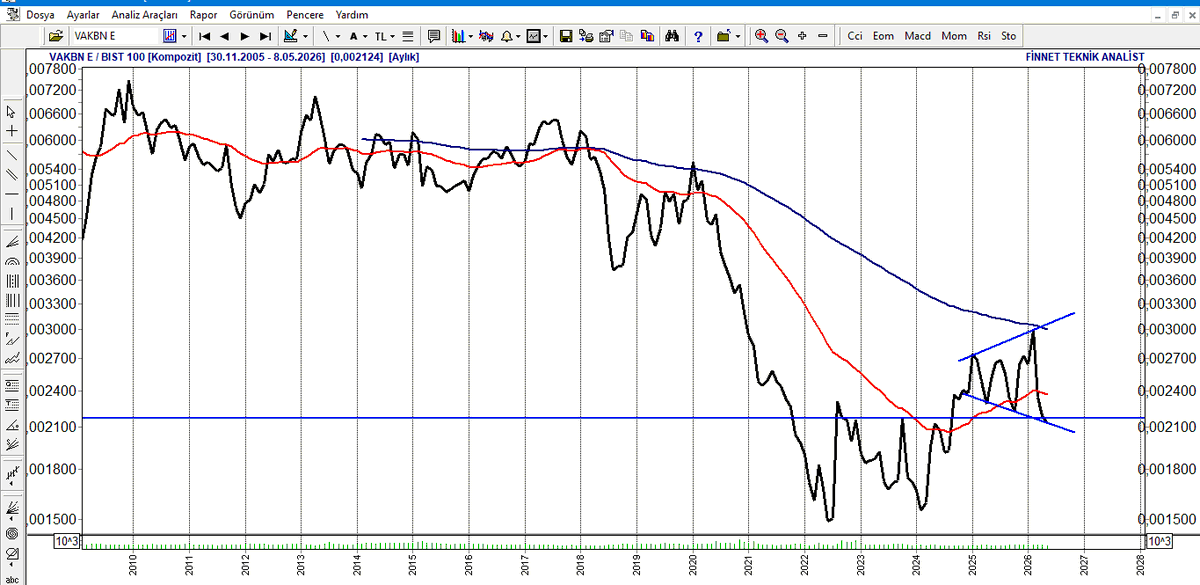Expand the symbol dropdown arrow next to VAKBN E

(184, 36)
